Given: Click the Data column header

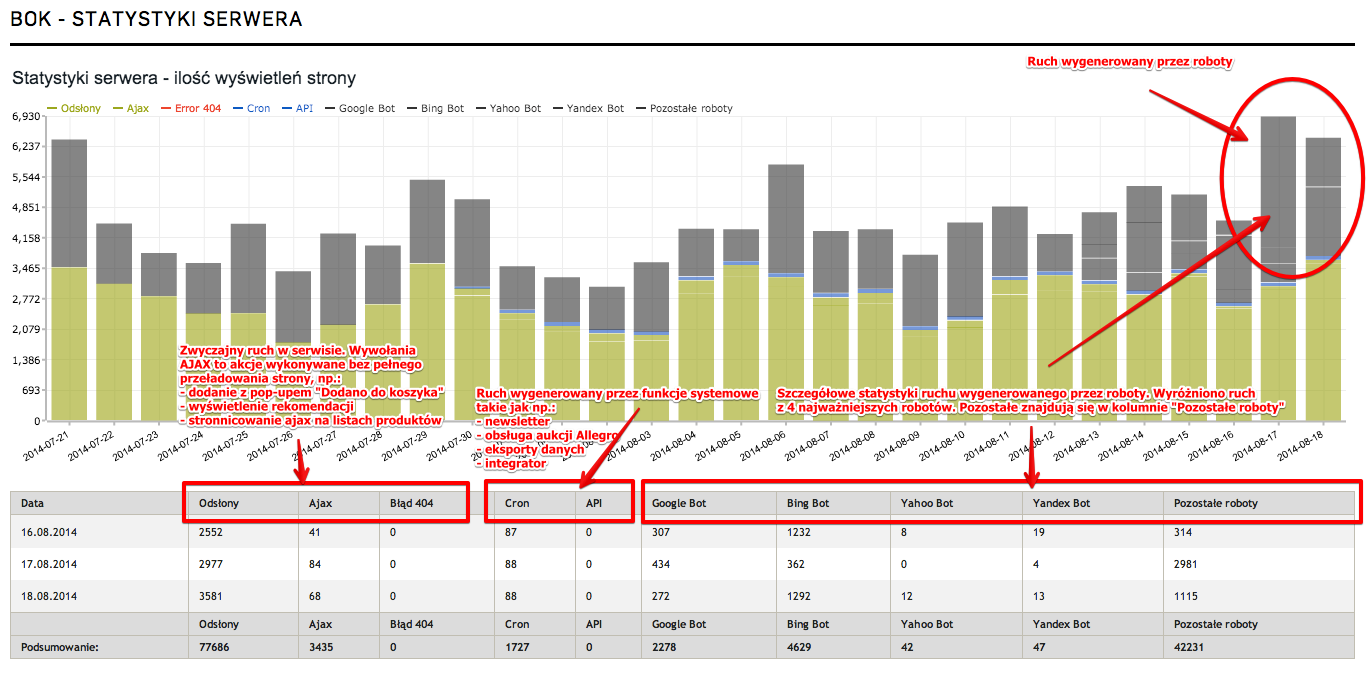Looking at the screenshot, I should click(x=32, y=503).
